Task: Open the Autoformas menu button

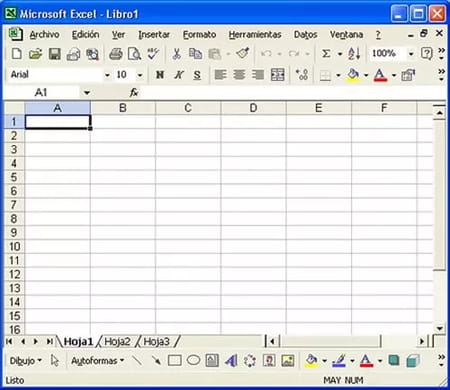Action: pos(97,361)
